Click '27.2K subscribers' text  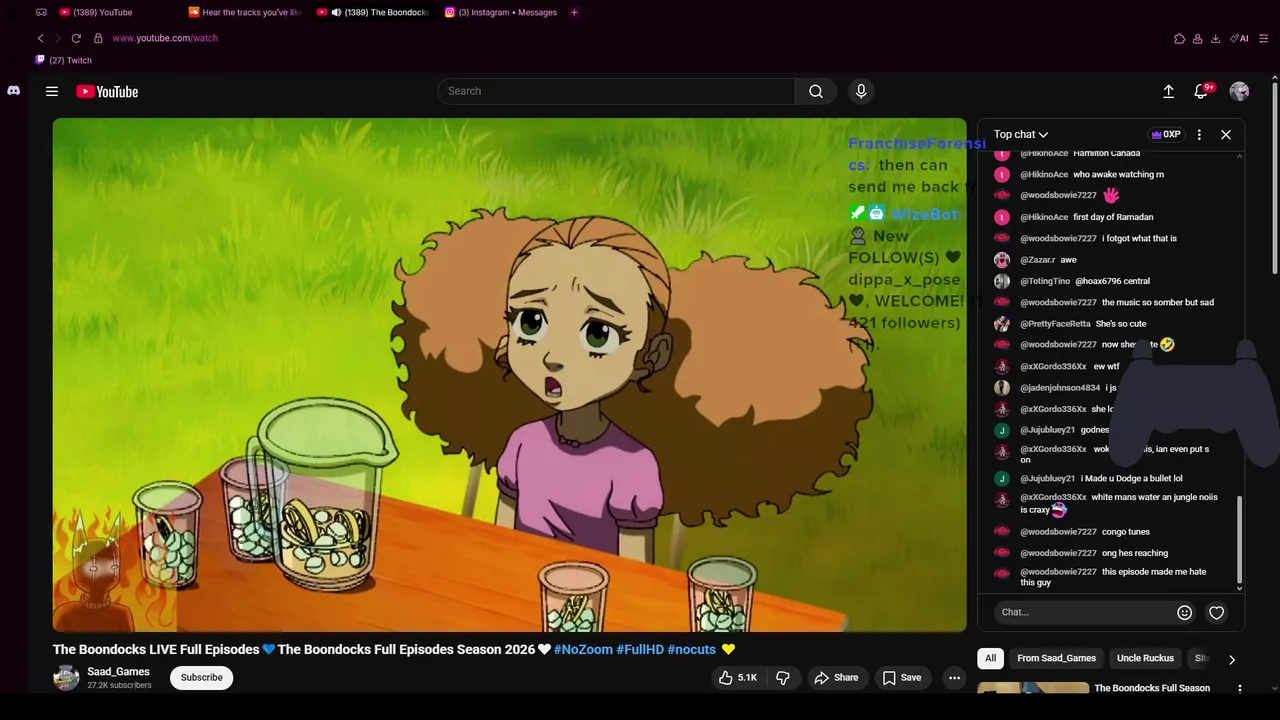[x=119, y=686]
